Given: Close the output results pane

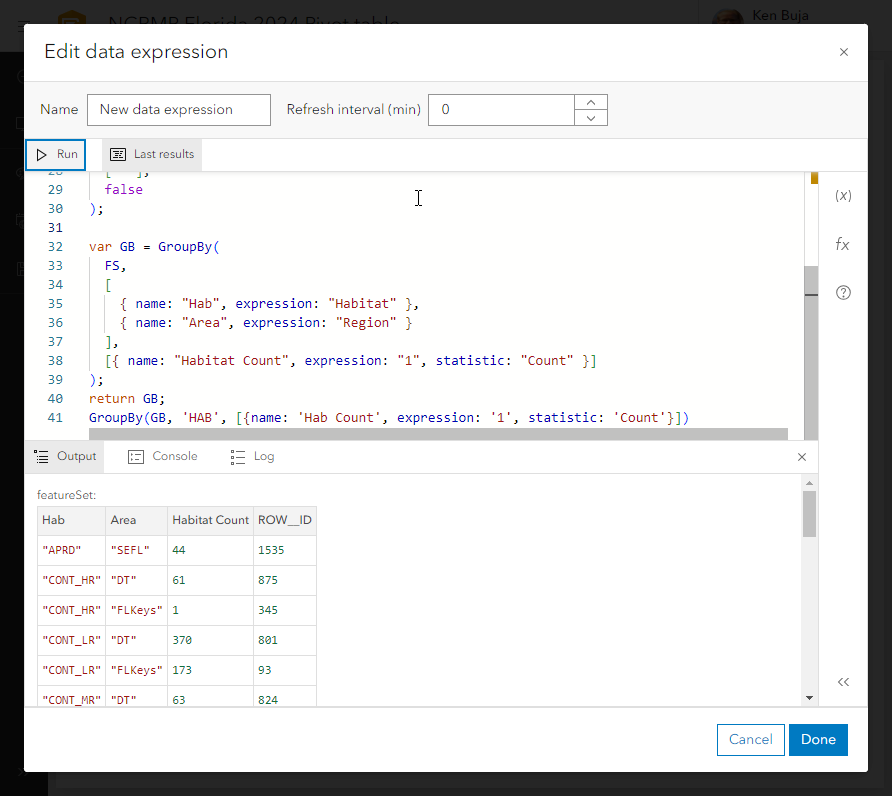Looking at the screenshot, I should (x=801, y=457).
